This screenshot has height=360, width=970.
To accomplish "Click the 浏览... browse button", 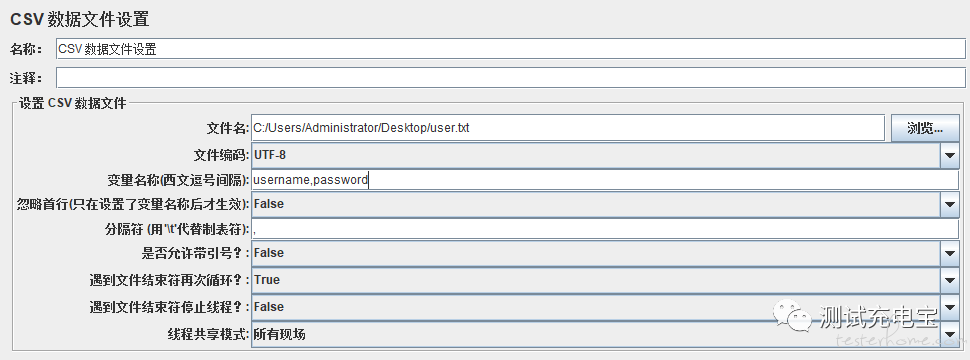I will [x=925, y=128].
